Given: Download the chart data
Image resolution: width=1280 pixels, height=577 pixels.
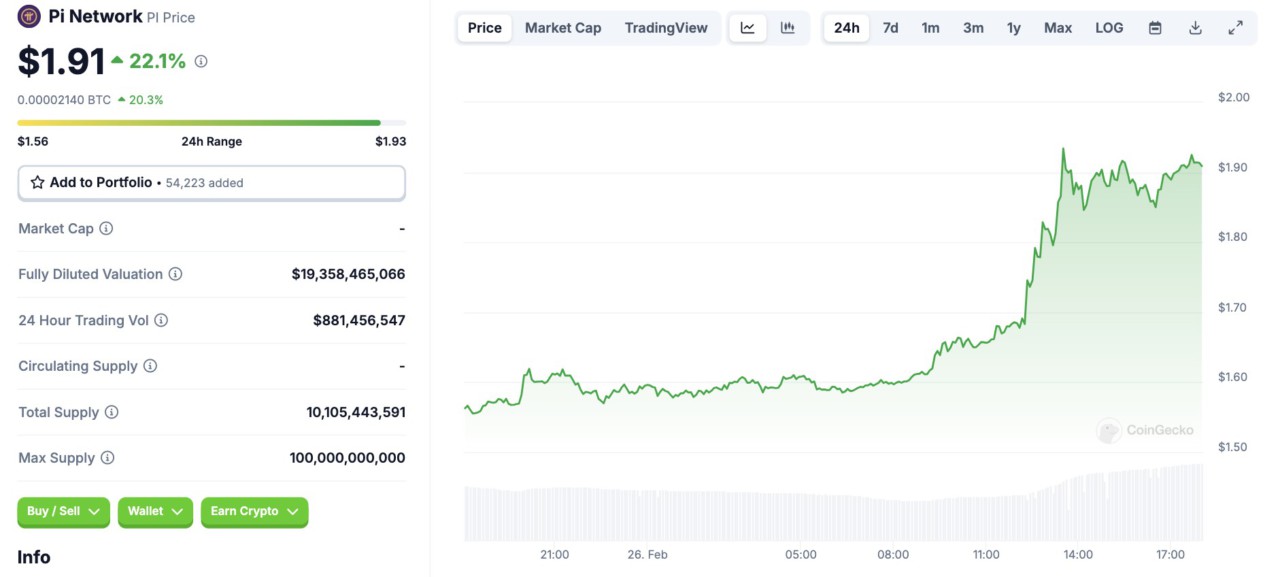Looking at the screenshot, I should (1195, 27).
